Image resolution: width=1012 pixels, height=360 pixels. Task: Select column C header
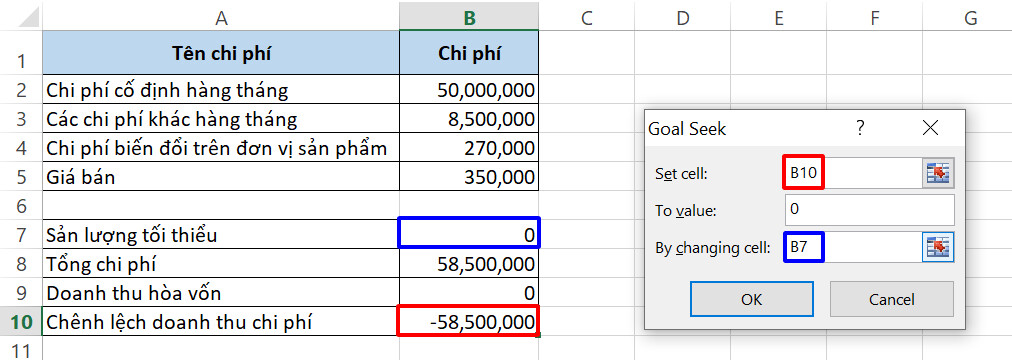click(x=586, y=18)
